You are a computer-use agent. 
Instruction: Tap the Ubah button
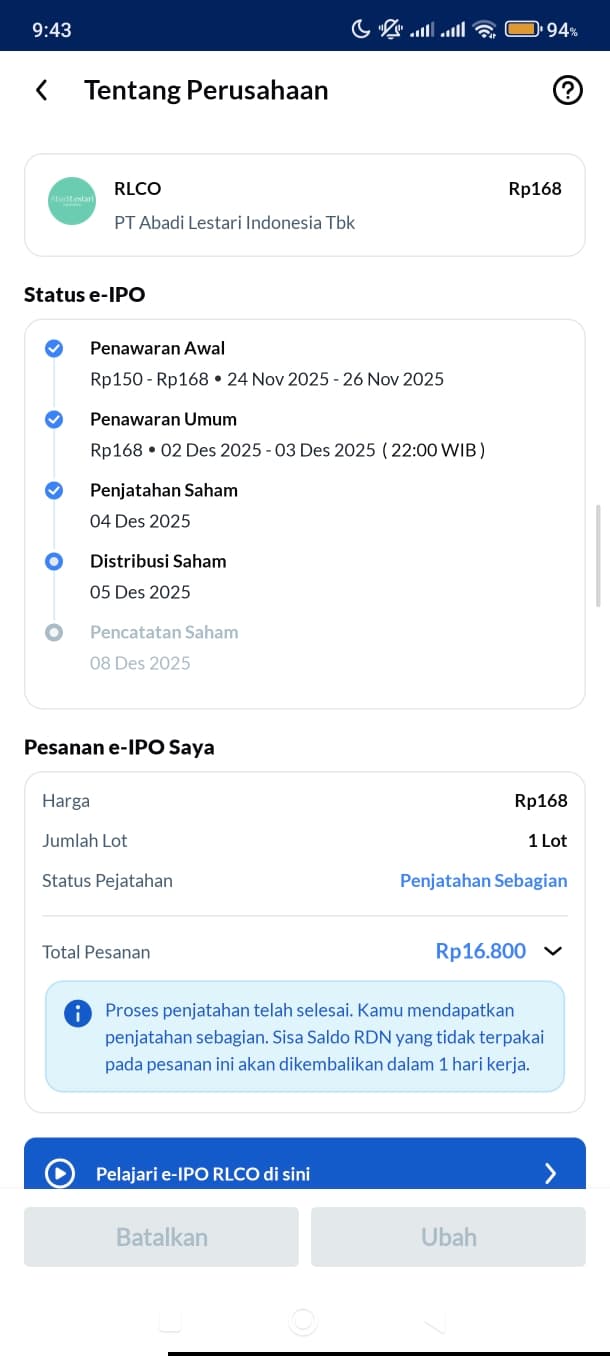click(448, 1237)
